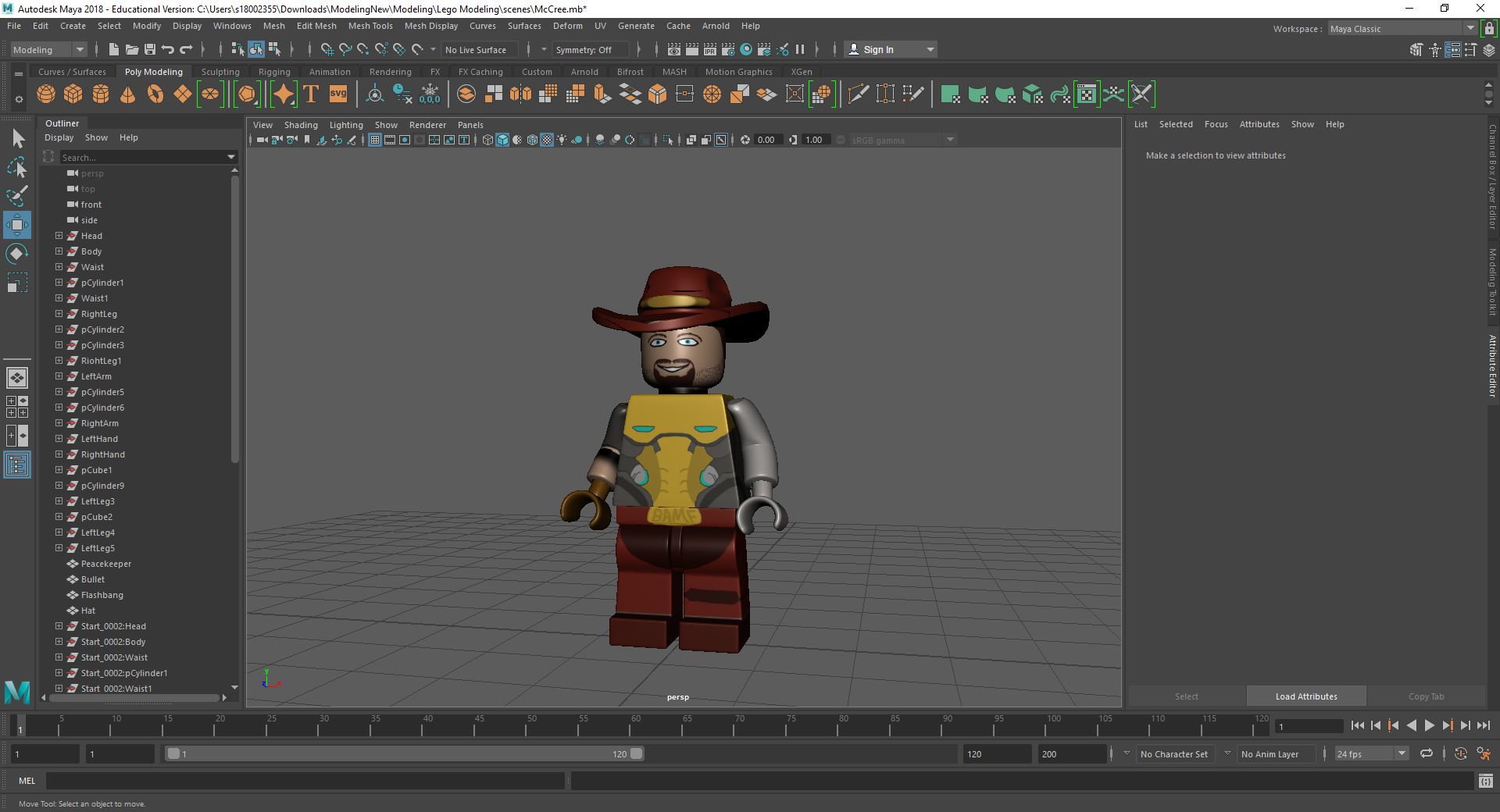This screenshot has height=812, width=1500.
Task: Open the Mesh Tools menu
Action: (x=370, y=26)
